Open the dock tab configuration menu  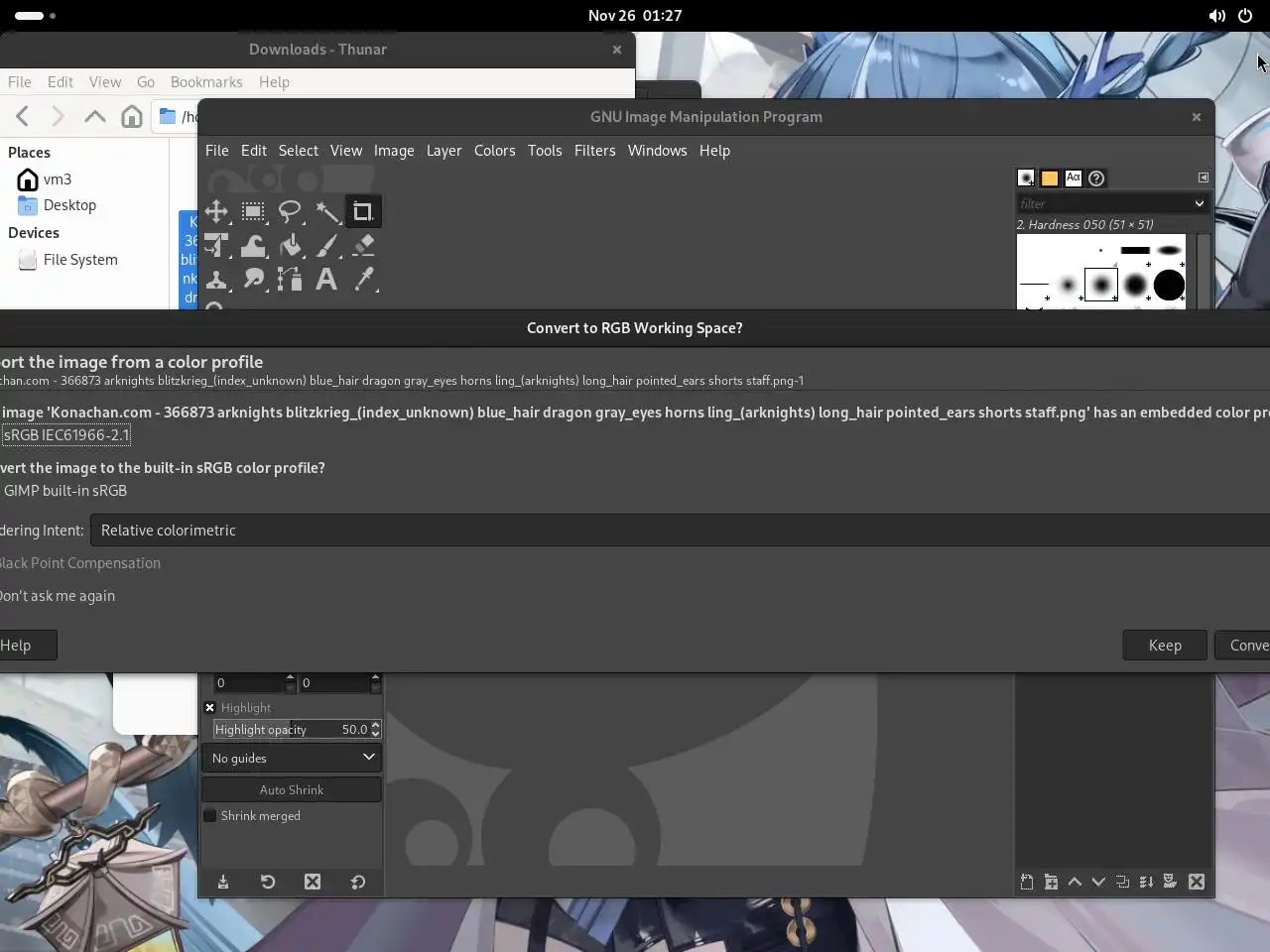[1204, 178]
